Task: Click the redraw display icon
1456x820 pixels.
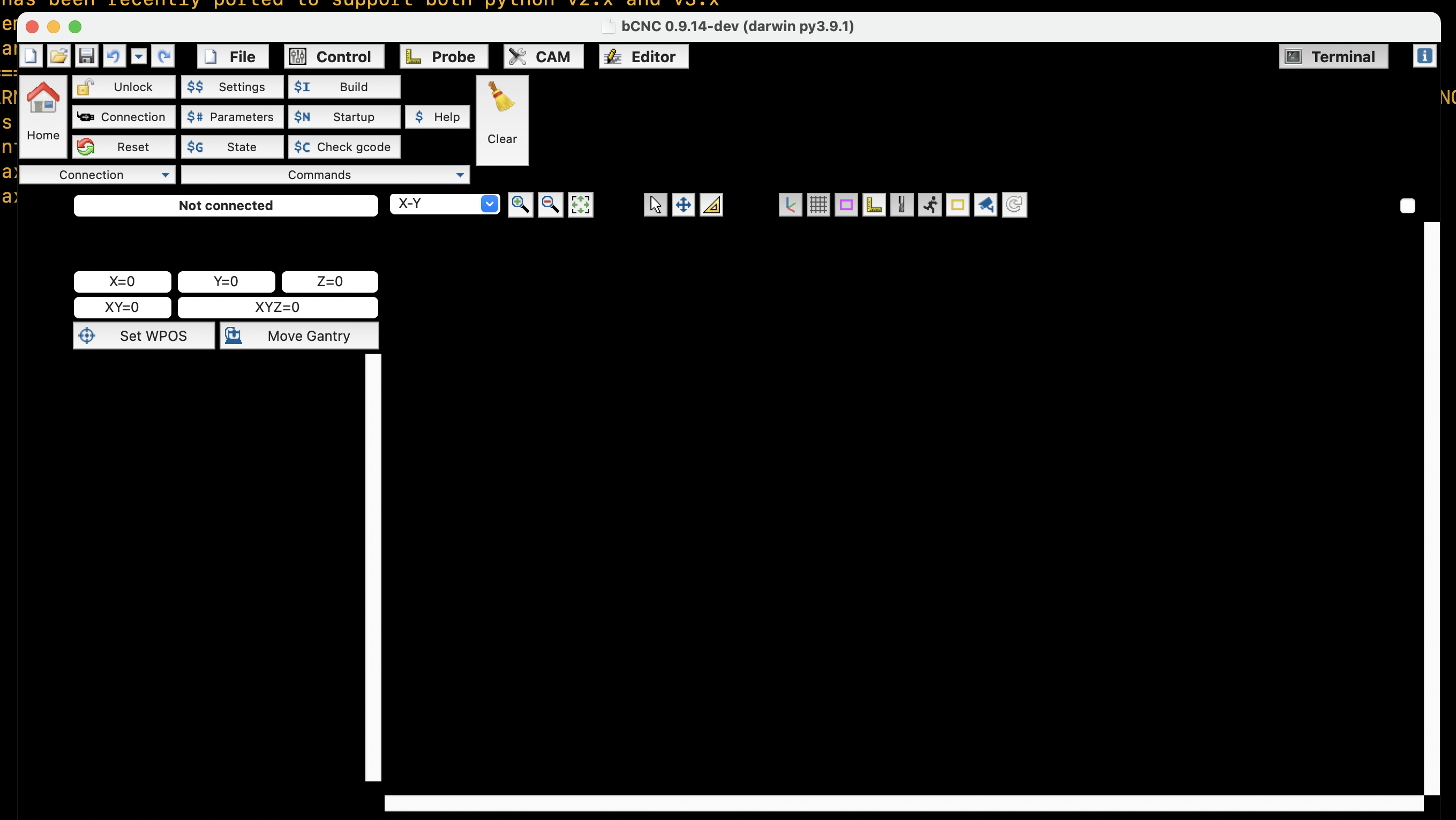Action: [1014, 205]
